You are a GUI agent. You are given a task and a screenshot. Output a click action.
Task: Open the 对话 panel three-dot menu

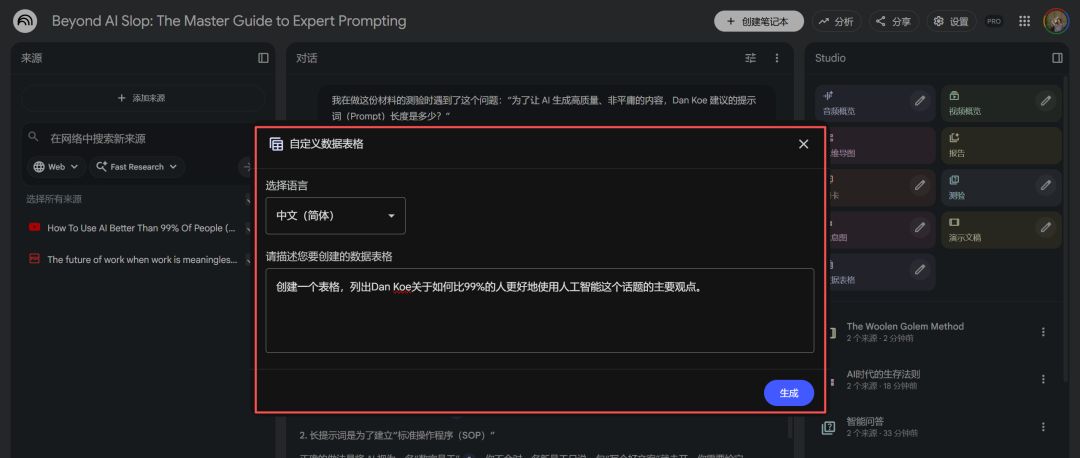tap(777, 58)
